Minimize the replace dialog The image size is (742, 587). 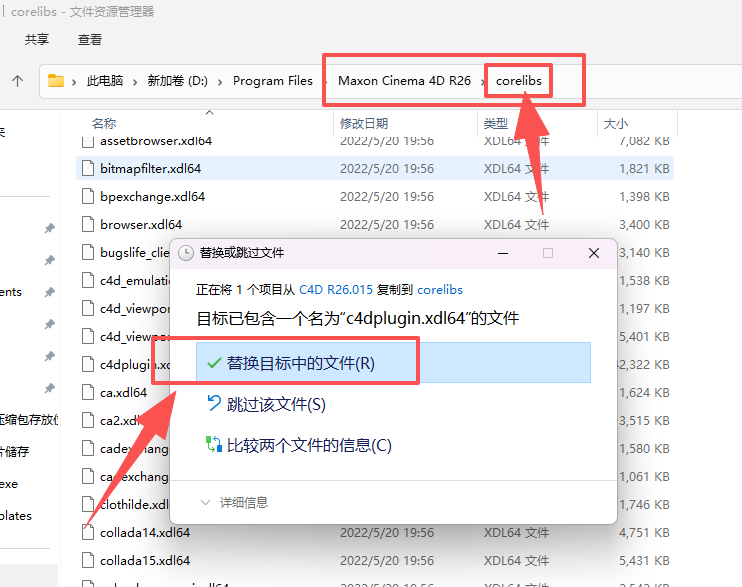point(503,253)
